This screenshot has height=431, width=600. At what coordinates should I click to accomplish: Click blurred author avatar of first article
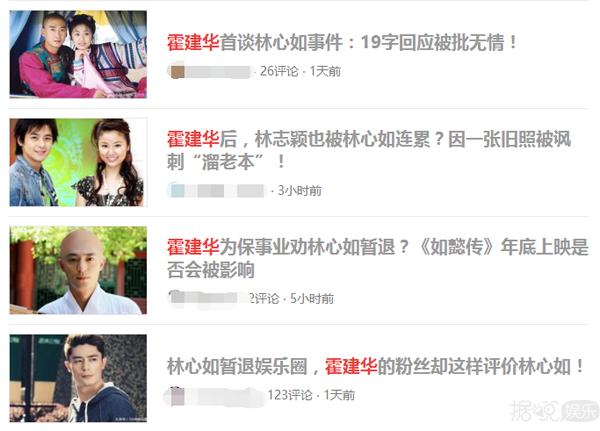[177, 72]
